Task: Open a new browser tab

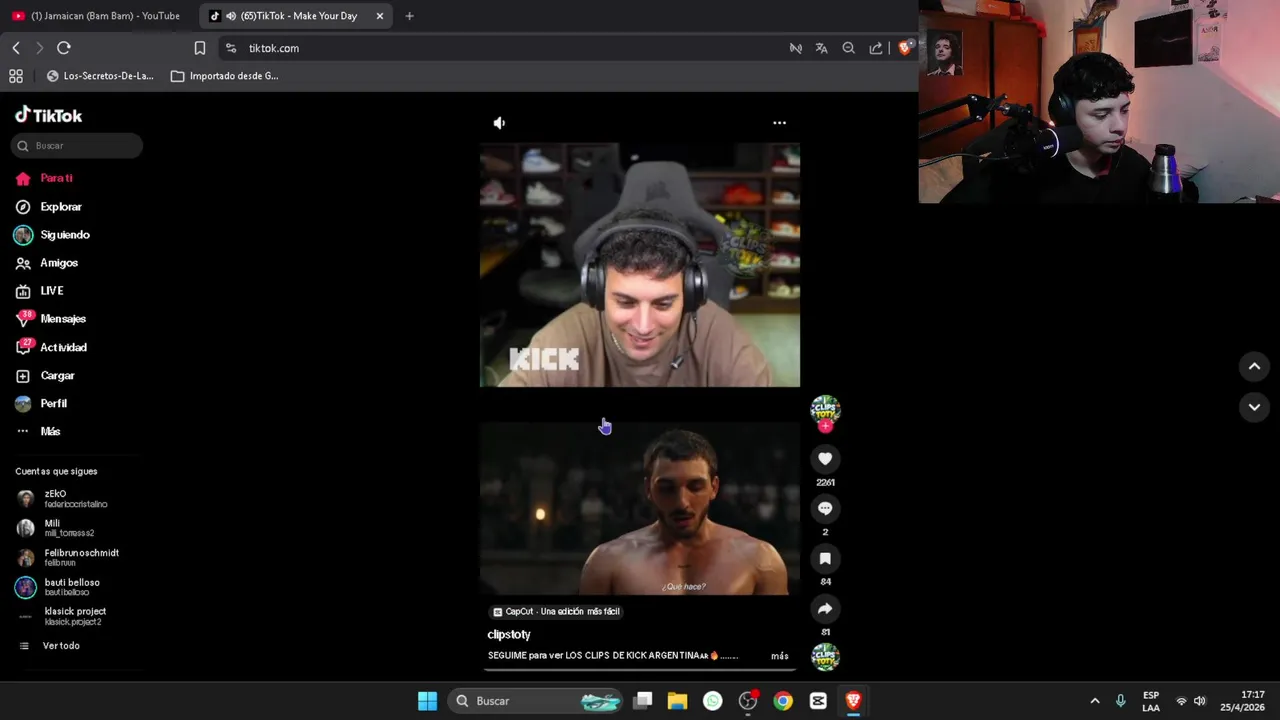Action: click(409, 16)
